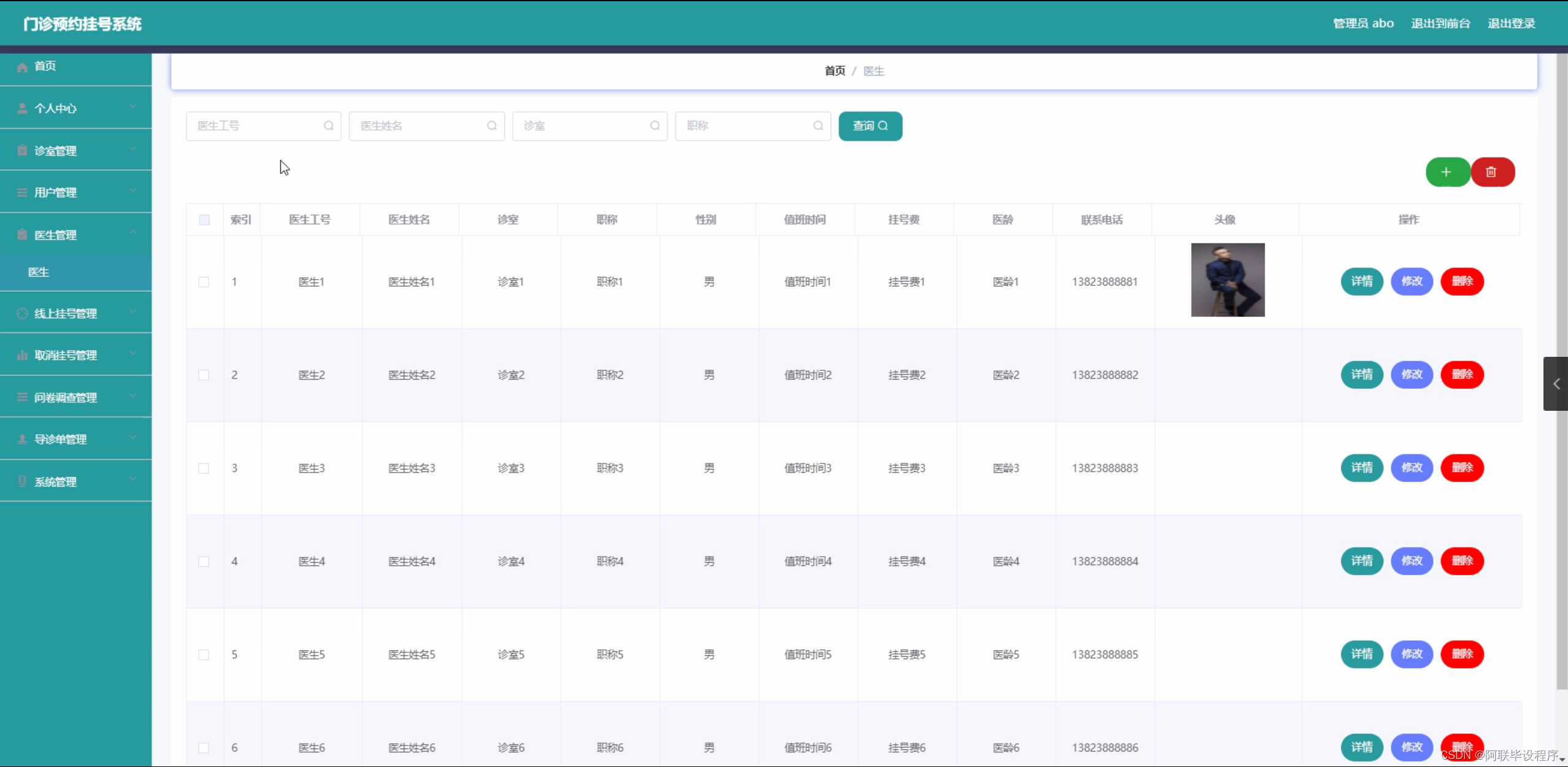This screenshot has width=1568, height=767.
Task: Click the red trash icon to batch delete
Action: 1493,172
